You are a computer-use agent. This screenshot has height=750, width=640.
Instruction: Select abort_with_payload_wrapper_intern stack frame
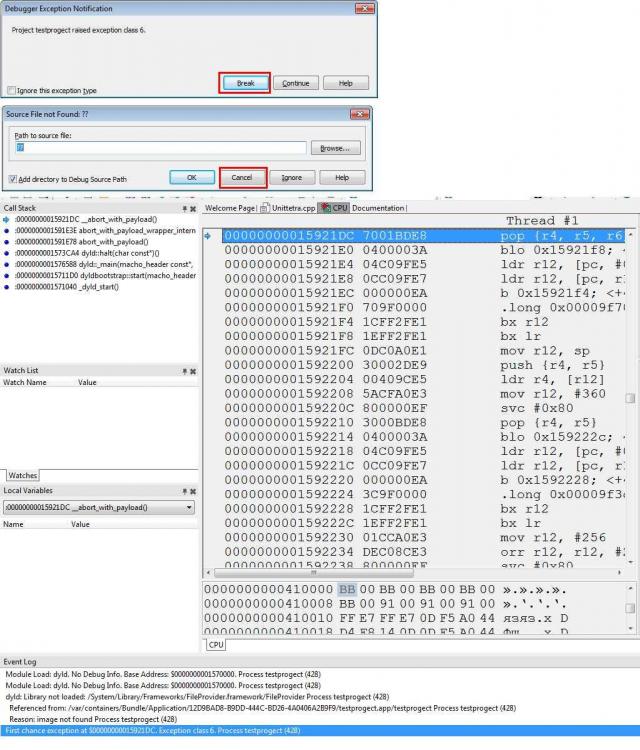click(x=105, y=231)
